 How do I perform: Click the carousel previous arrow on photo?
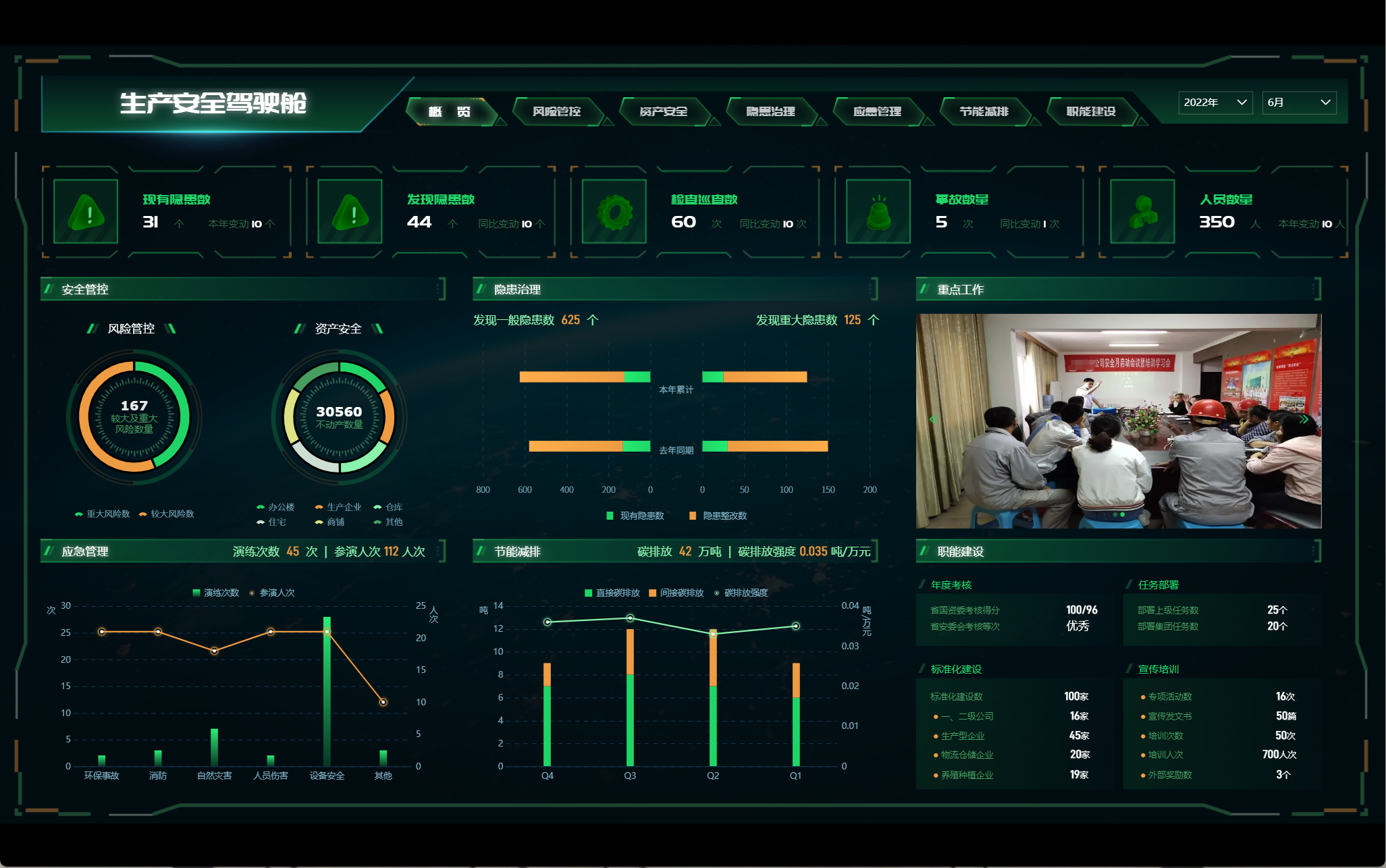click(x=934, y=420)
